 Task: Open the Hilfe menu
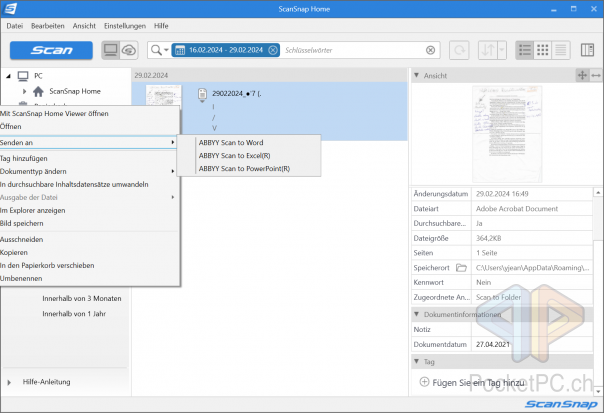(x=161, y=26)
